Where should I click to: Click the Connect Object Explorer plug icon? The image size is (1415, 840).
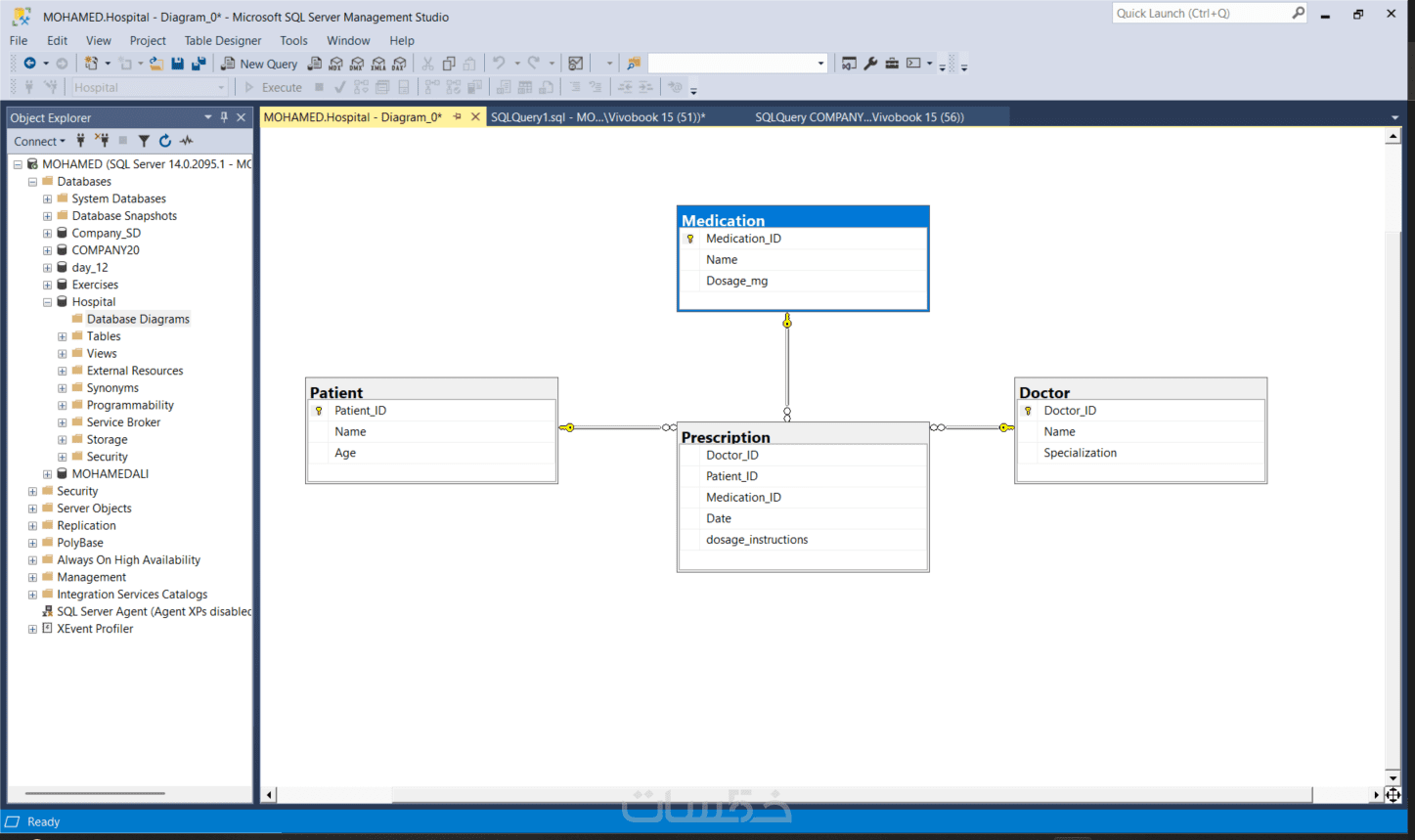[81, 141]
